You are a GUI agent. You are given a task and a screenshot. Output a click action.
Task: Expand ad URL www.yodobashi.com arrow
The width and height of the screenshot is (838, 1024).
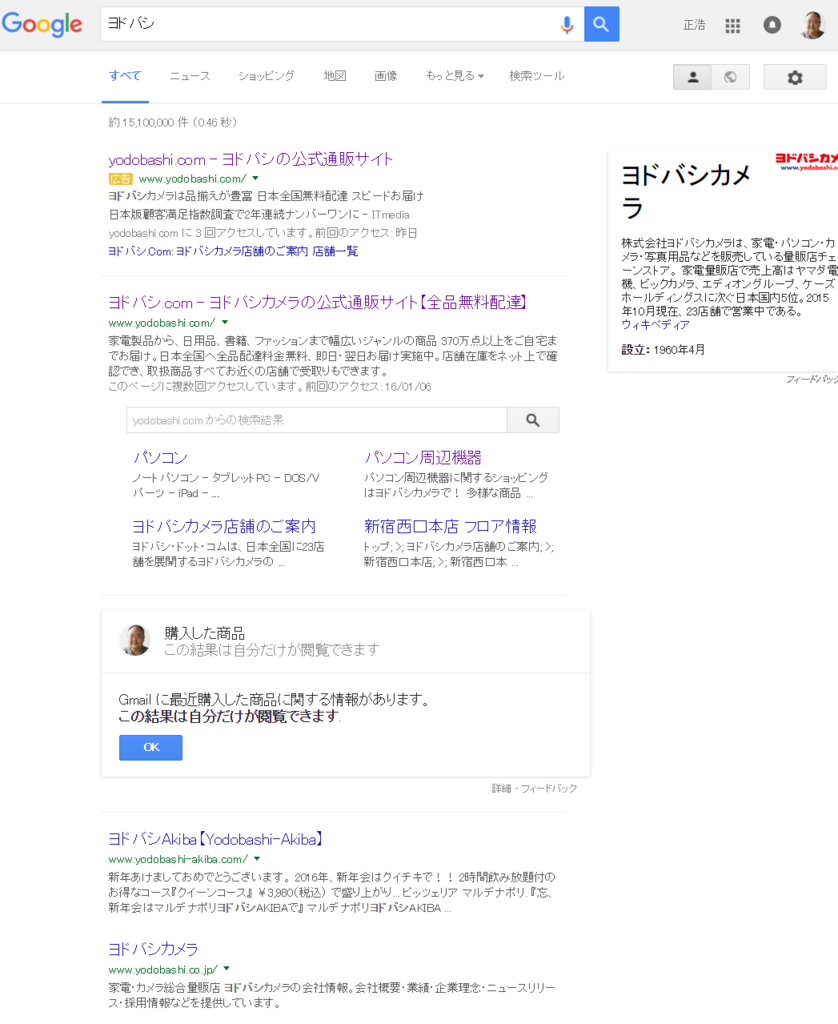(x=255, y=178)
